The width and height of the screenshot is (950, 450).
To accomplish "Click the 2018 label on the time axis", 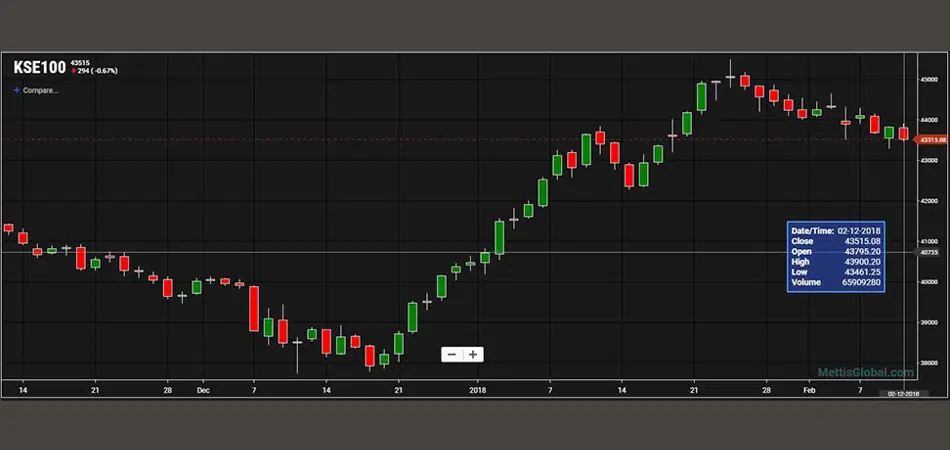I will coord(478,391).
